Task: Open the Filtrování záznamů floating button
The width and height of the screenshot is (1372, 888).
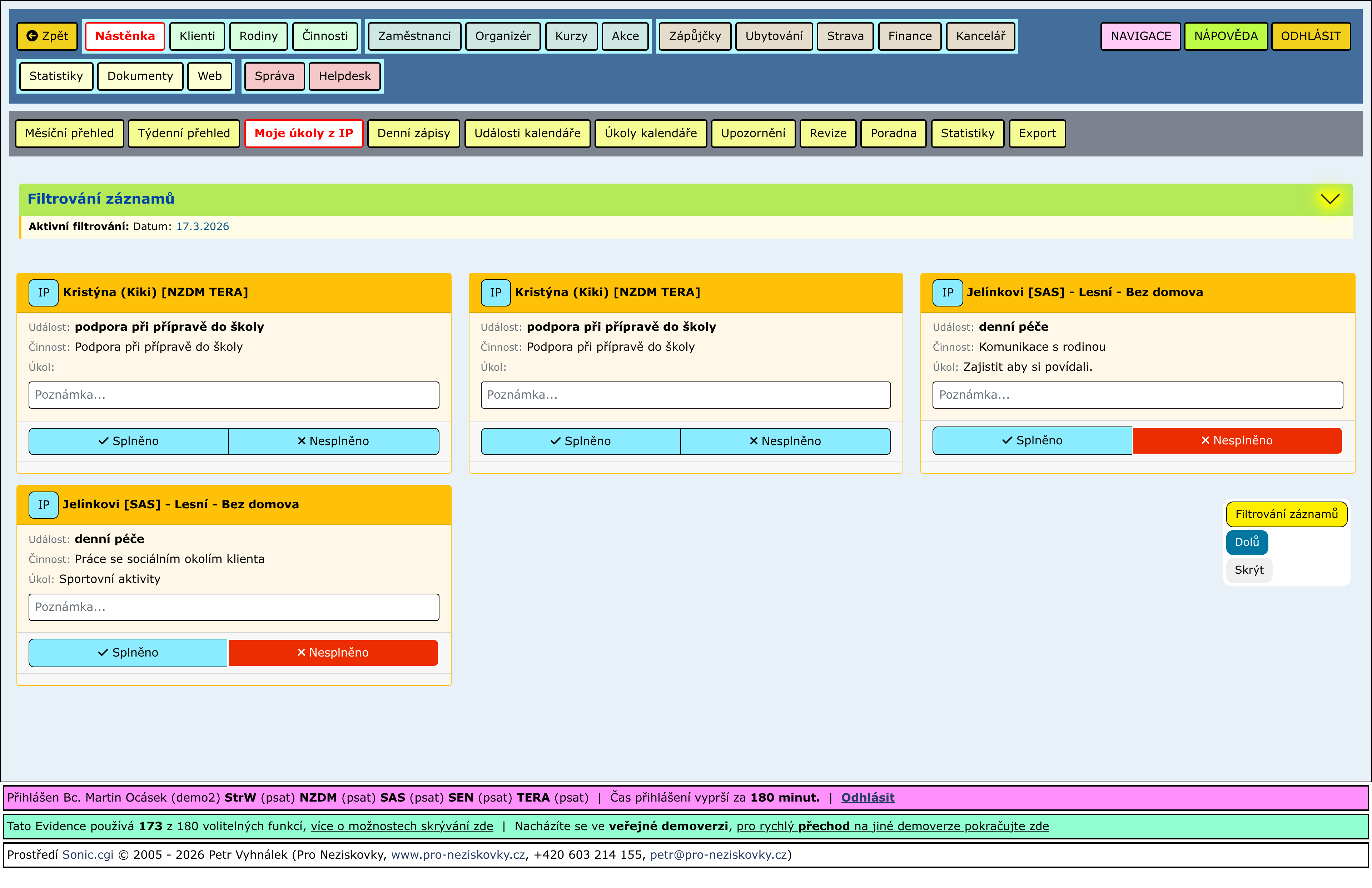Action: click(x=1286, y=514)
